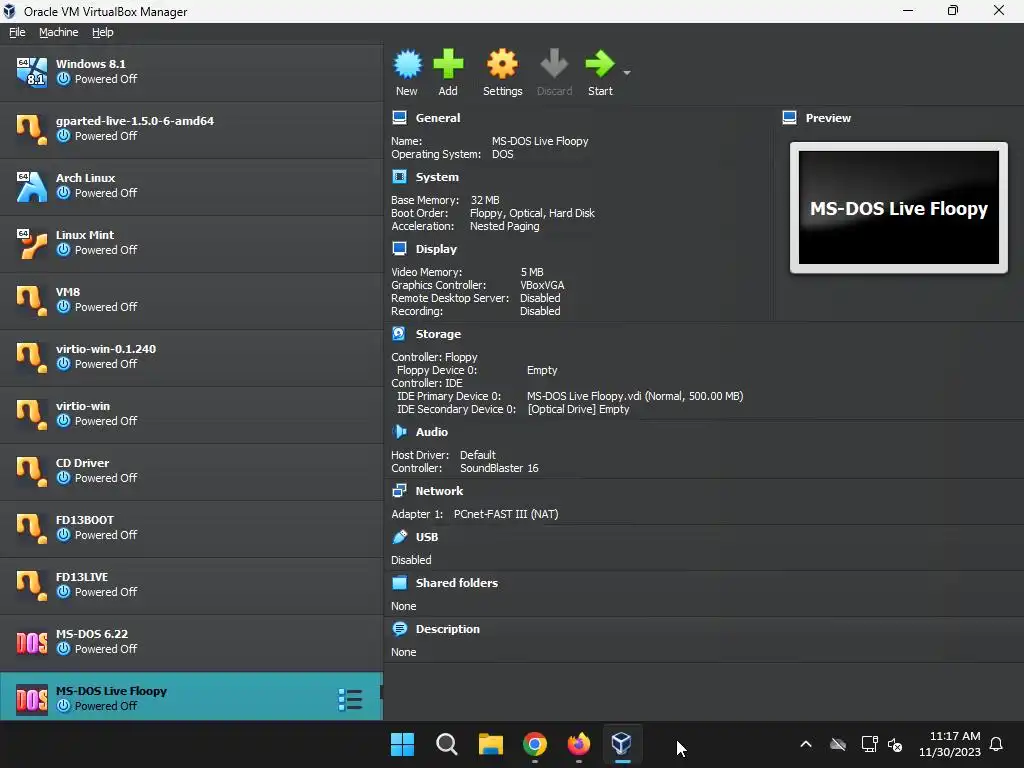Open the Display settings heading

(x=436, y=249)
